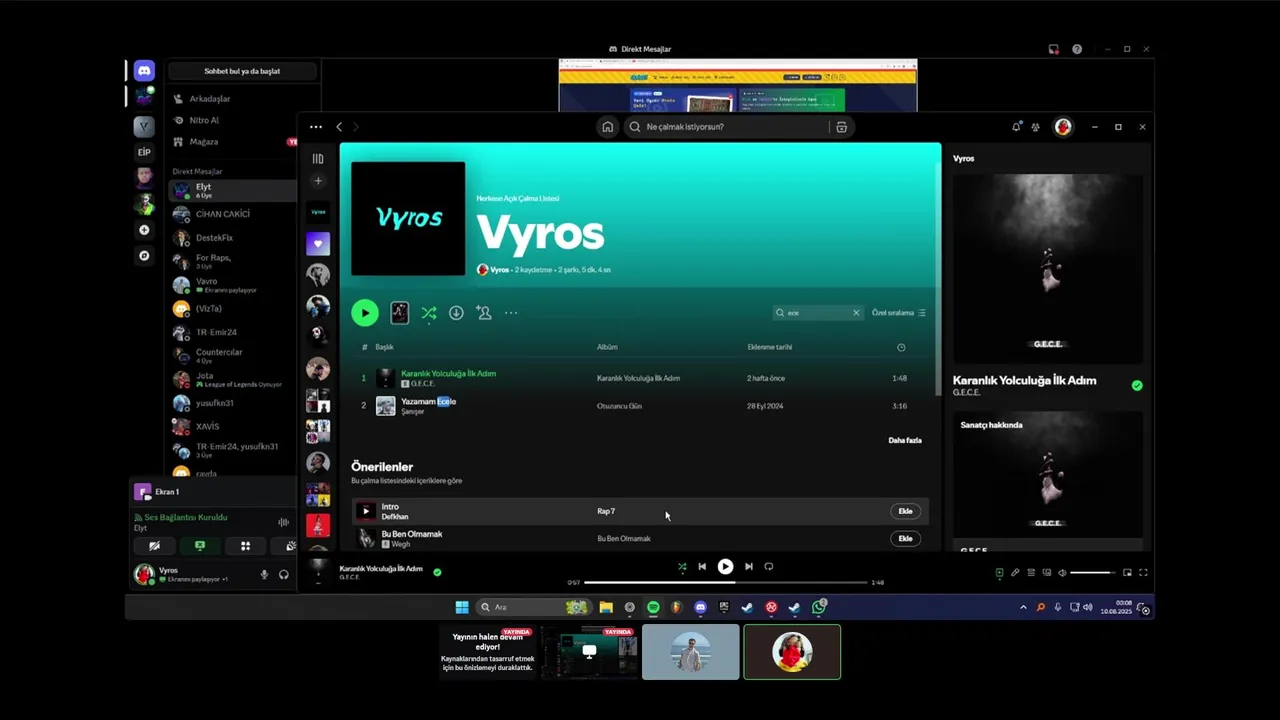
Task: Toggle Discord microphone mute
Action: tap(265, 574)
